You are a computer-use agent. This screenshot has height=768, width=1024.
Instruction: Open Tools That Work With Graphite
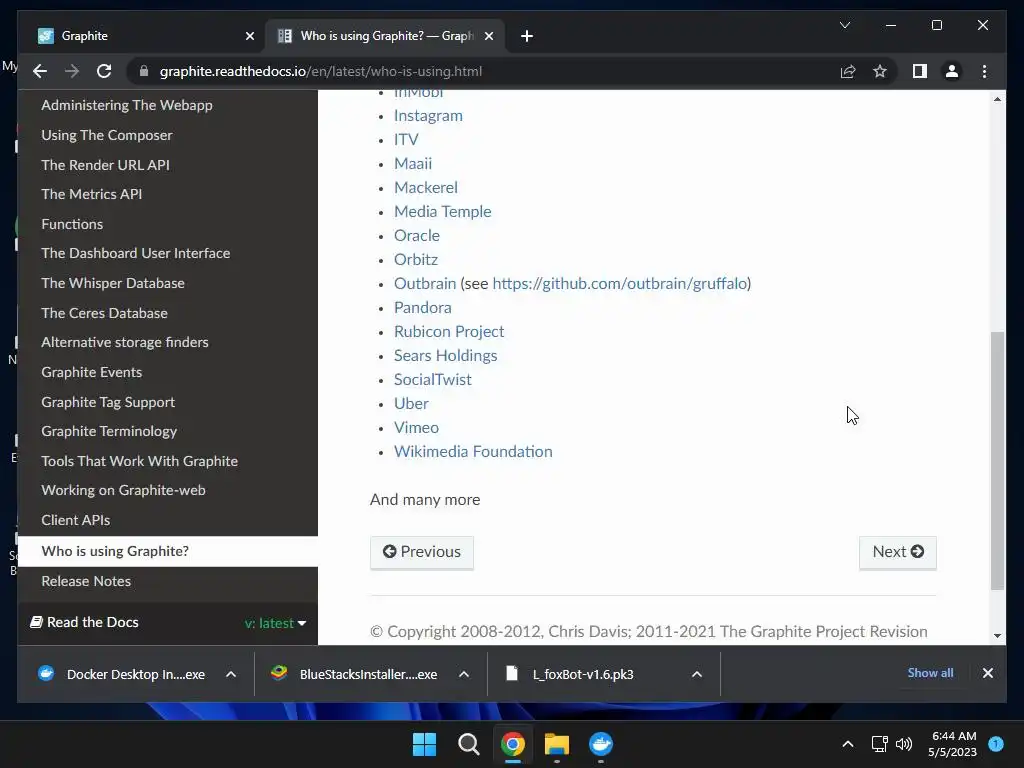pyautogui.click(x=139, y=461)
